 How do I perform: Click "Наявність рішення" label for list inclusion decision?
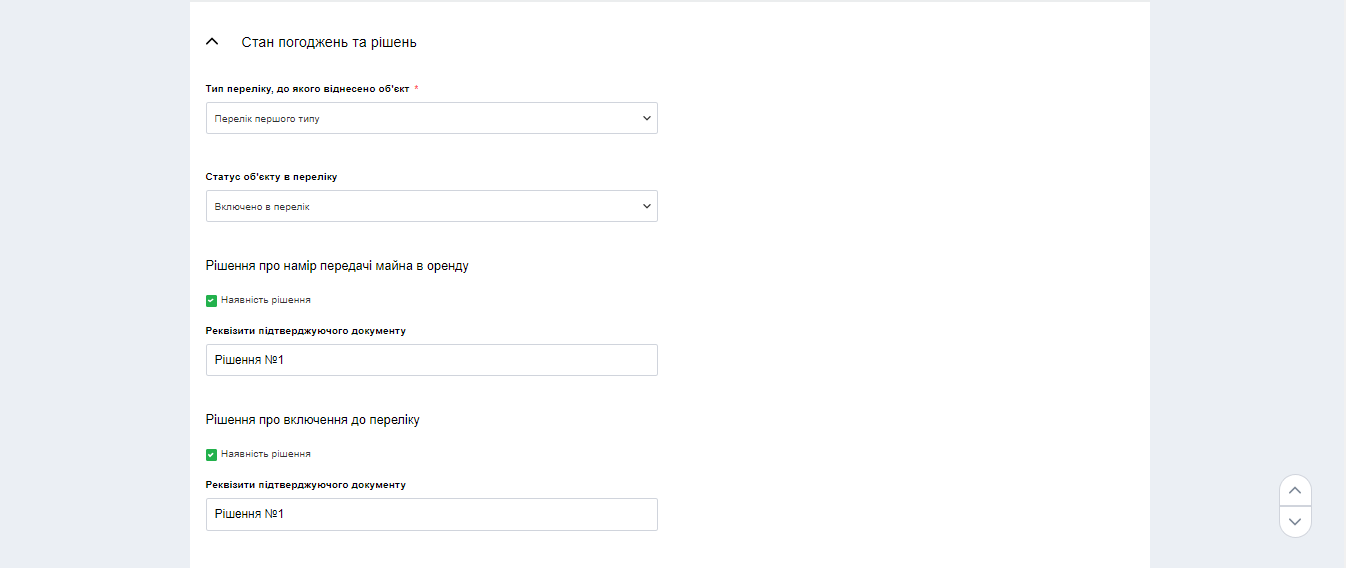tap(266, 454)
